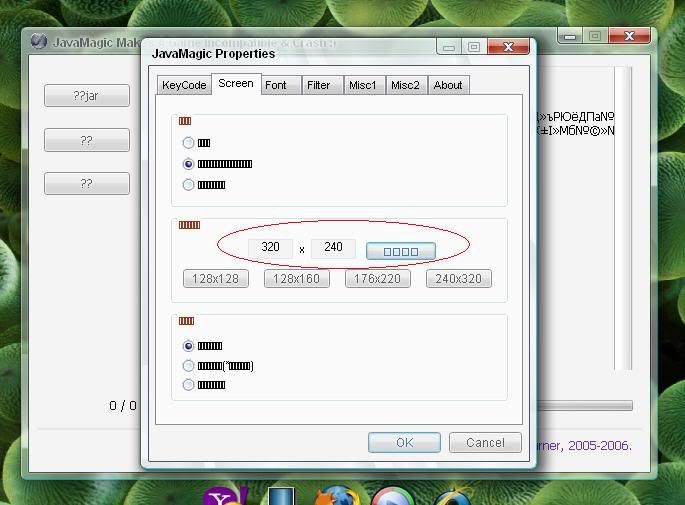
Task: Click the JavaMagic Maker title bar icon
Action: click(x=39, y=42)
